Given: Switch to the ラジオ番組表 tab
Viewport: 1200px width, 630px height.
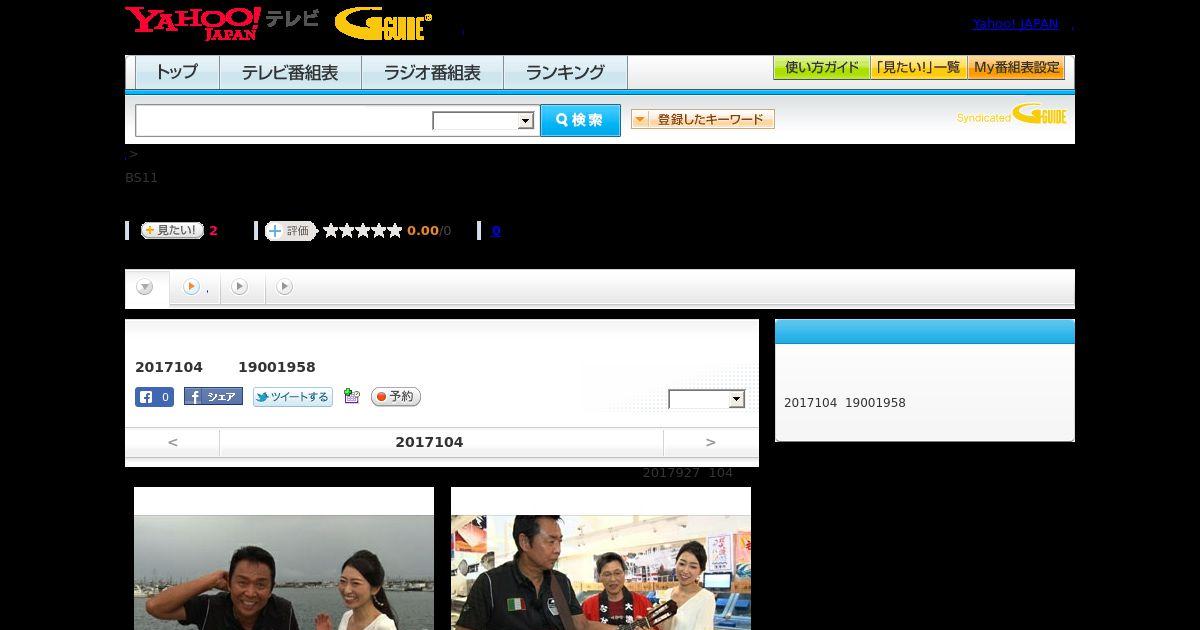Looking at the screenshot, I should (432, 72).
